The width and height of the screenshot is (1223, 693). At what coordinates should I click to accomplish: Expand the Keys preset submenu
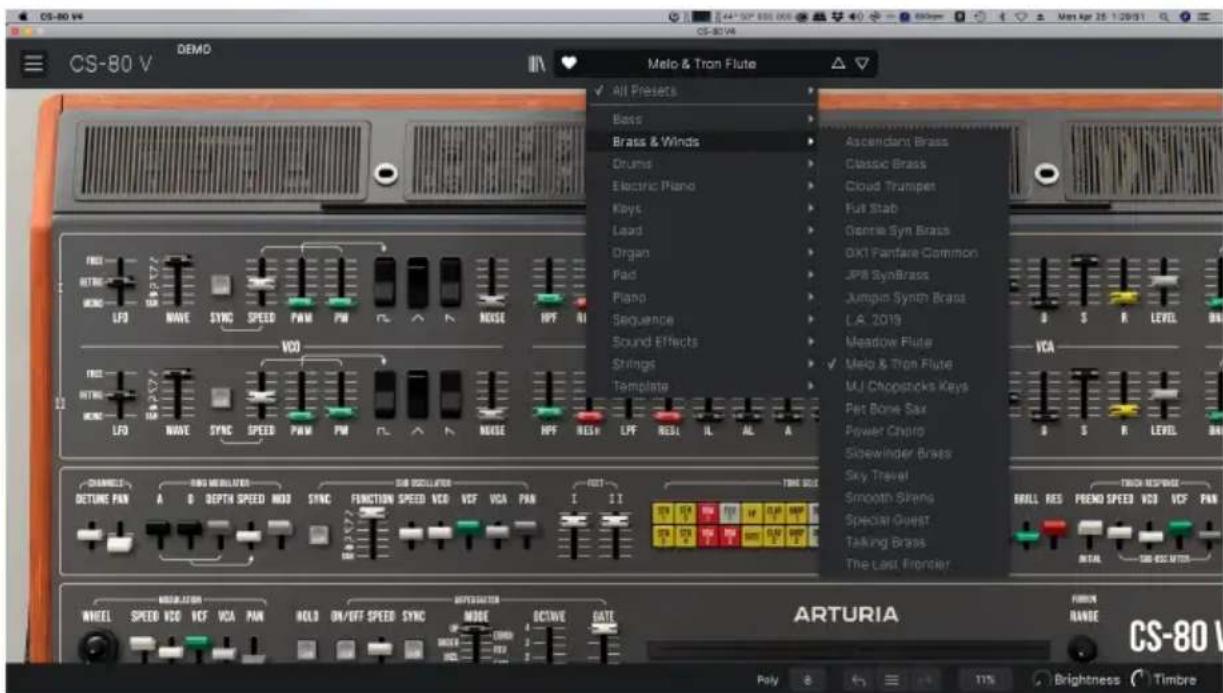(x=703, y=208)
